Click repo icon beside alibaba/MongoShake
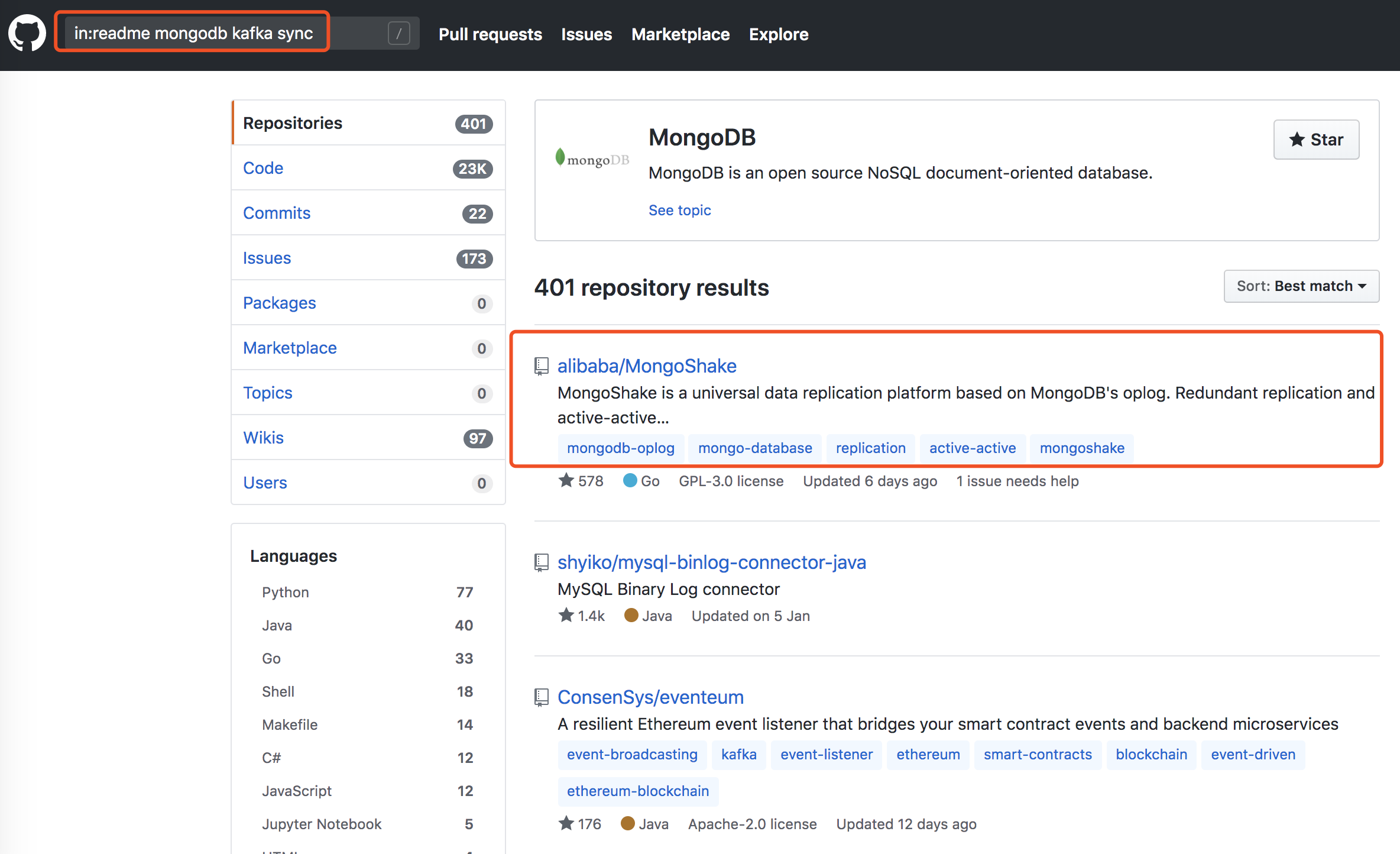Image resolution: width=1400 pixels, height=854 pixels. tap(542, 366)
